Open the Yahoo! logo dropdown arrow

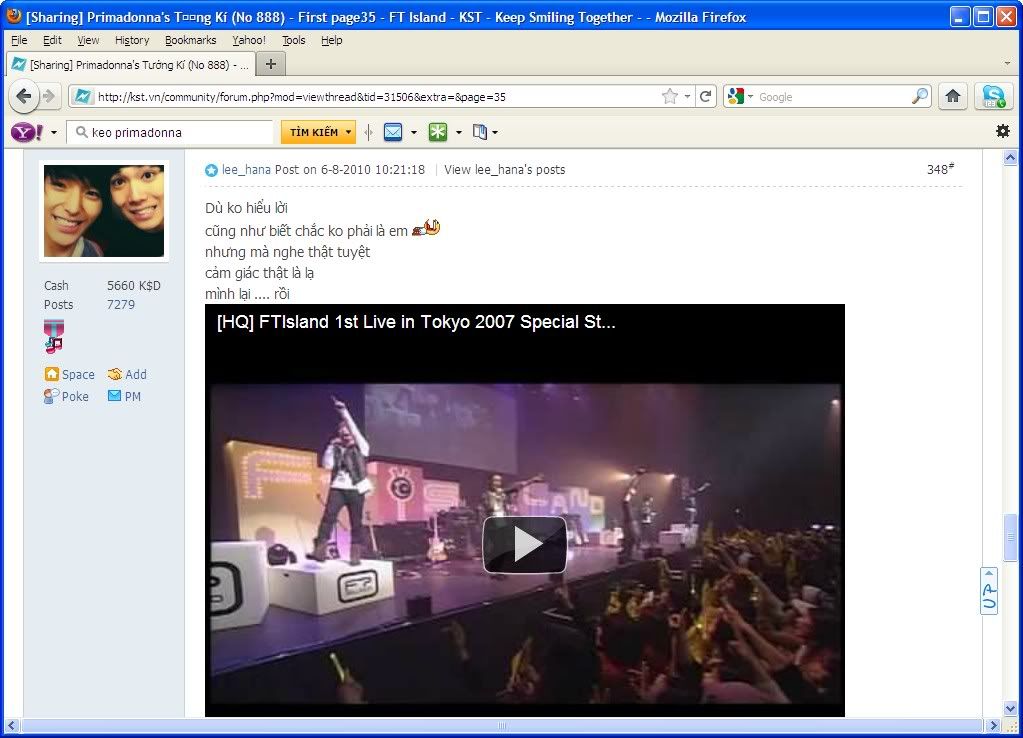(53, 132)
